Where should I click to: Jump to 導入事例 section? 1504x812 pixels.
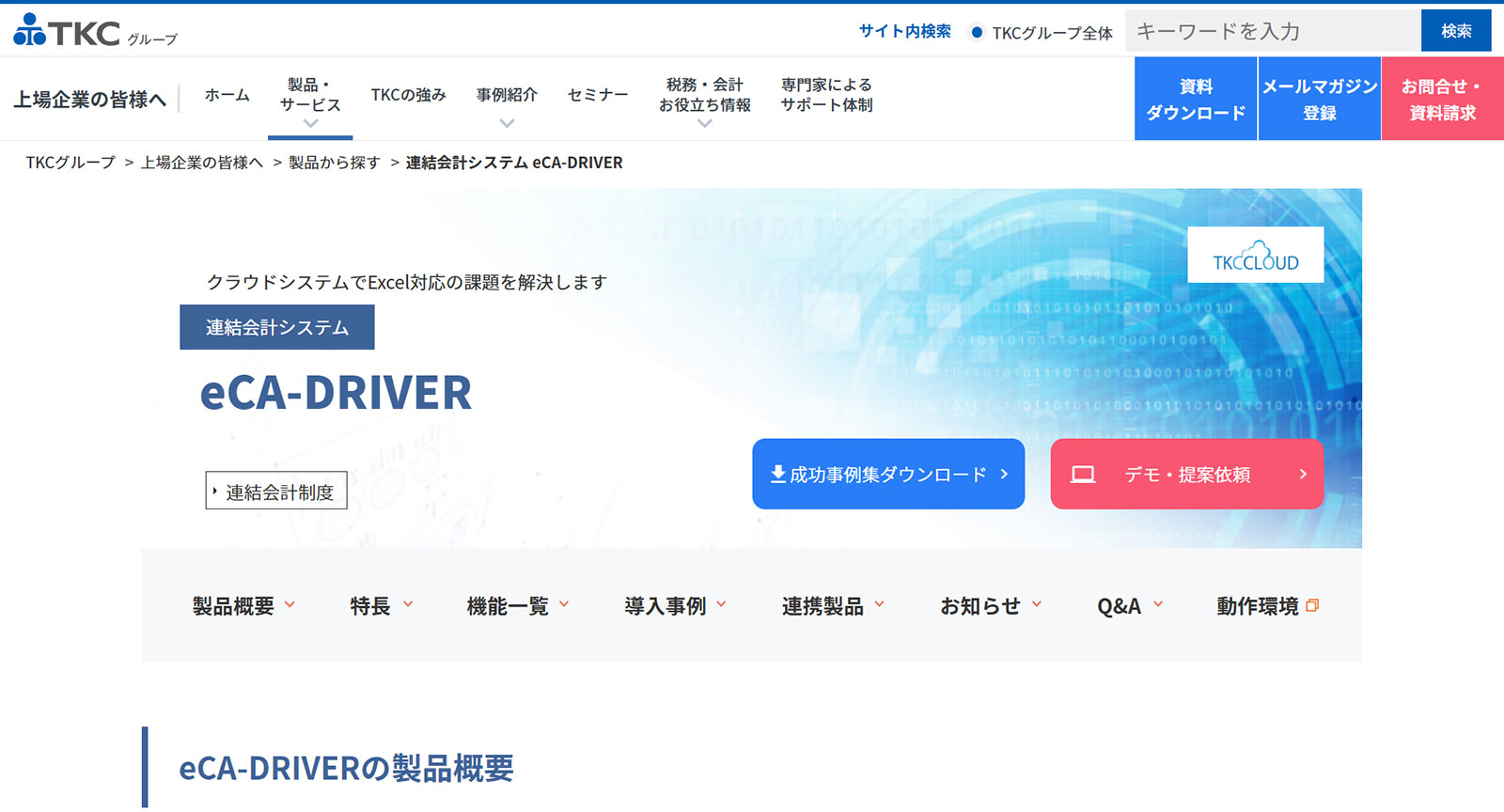click(x=666, y=606)
